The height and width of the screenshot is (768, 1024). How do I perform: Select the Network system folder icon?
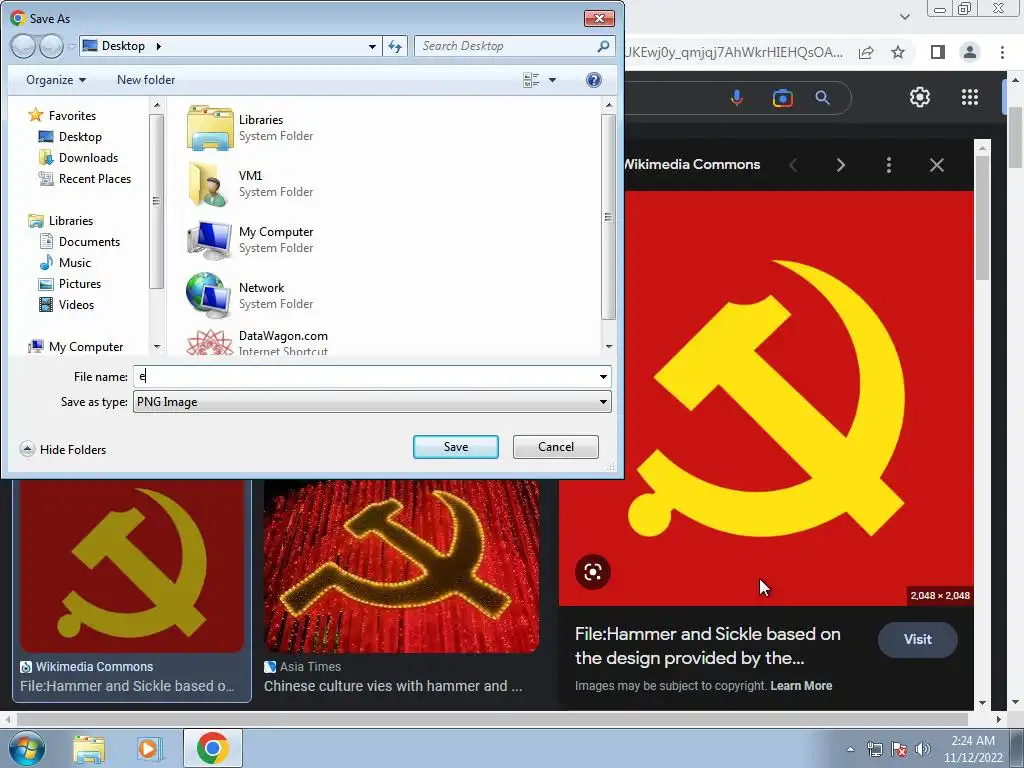(210, 295)
